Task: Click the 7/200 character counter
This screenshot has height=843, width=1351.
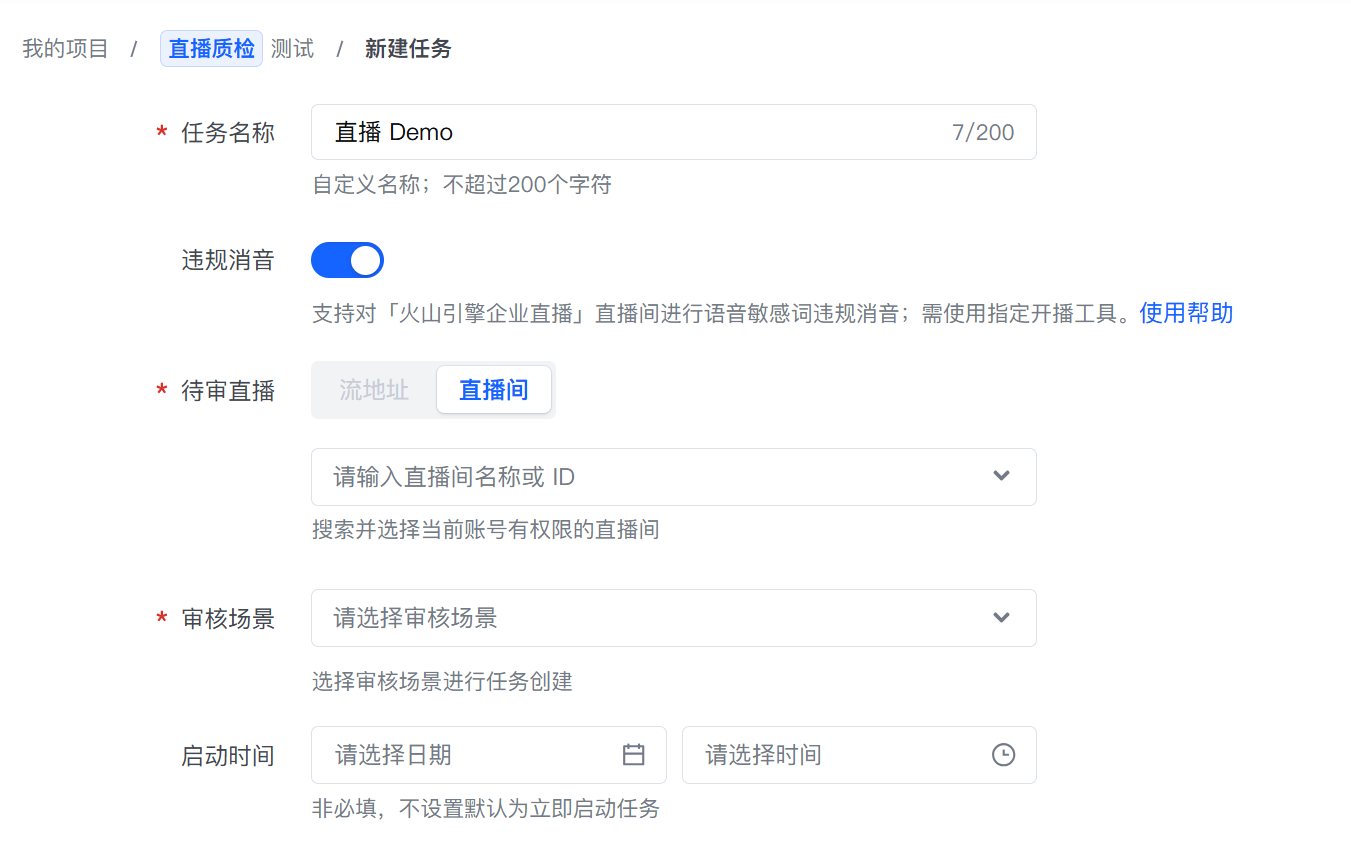Action: click(x=983, y=132)
